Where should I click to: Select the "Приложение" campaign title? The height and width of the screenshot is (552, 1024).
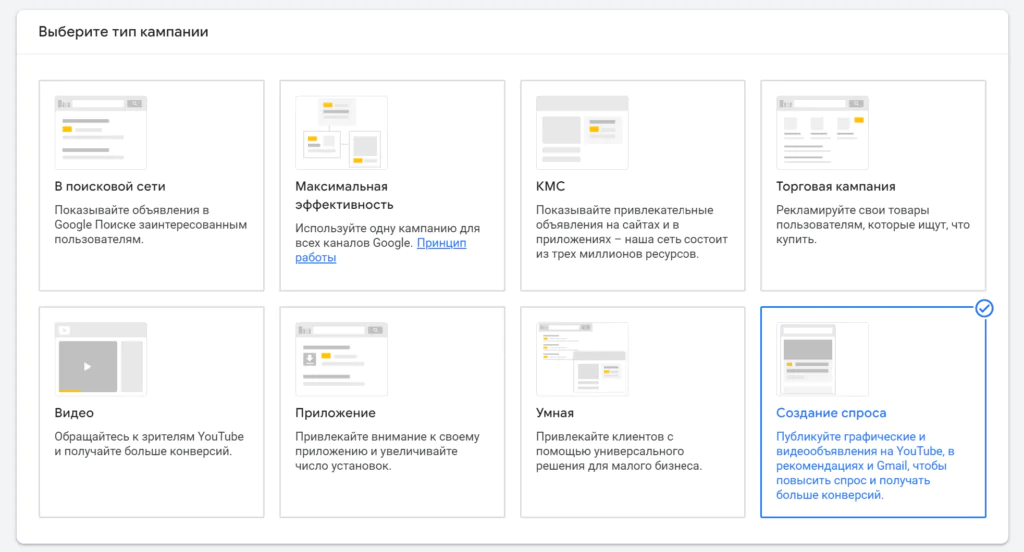tap(335, 413)
